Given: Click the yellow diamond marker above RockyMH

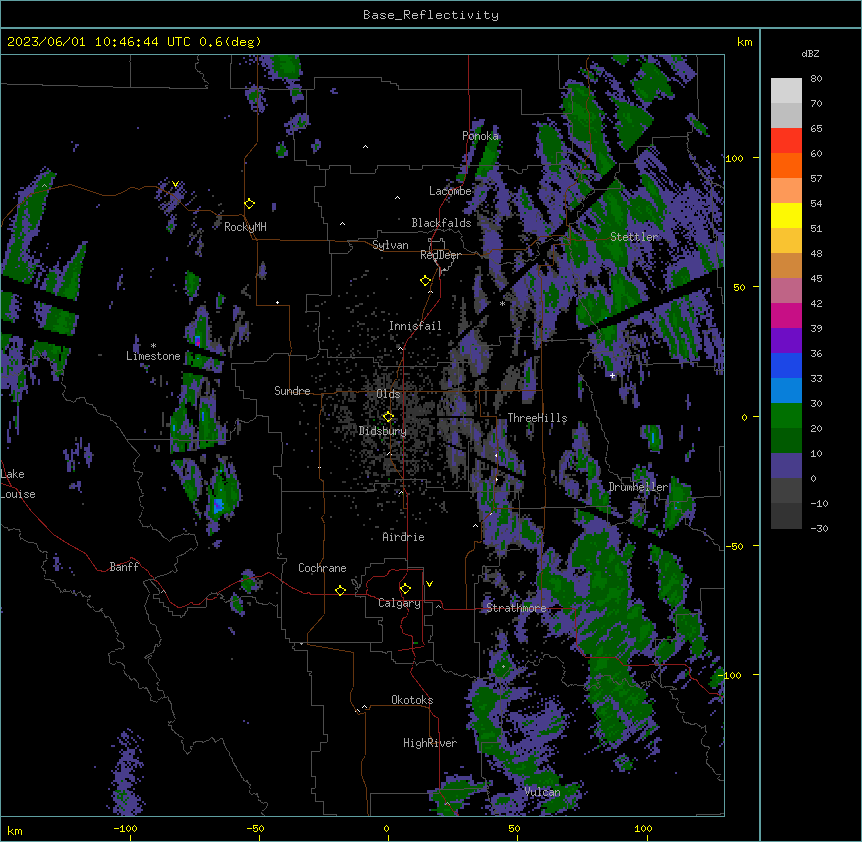Looking at the screenshot, I should pos(250,204).
